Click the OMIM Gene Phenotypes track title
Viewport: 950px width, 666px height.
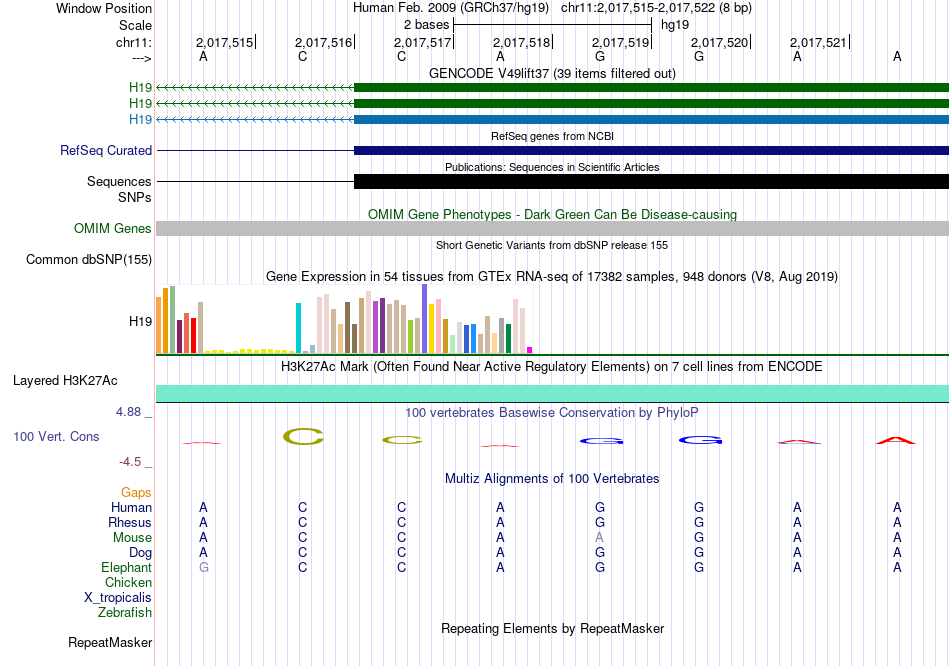pyautogui.click(x=552, y=215)
